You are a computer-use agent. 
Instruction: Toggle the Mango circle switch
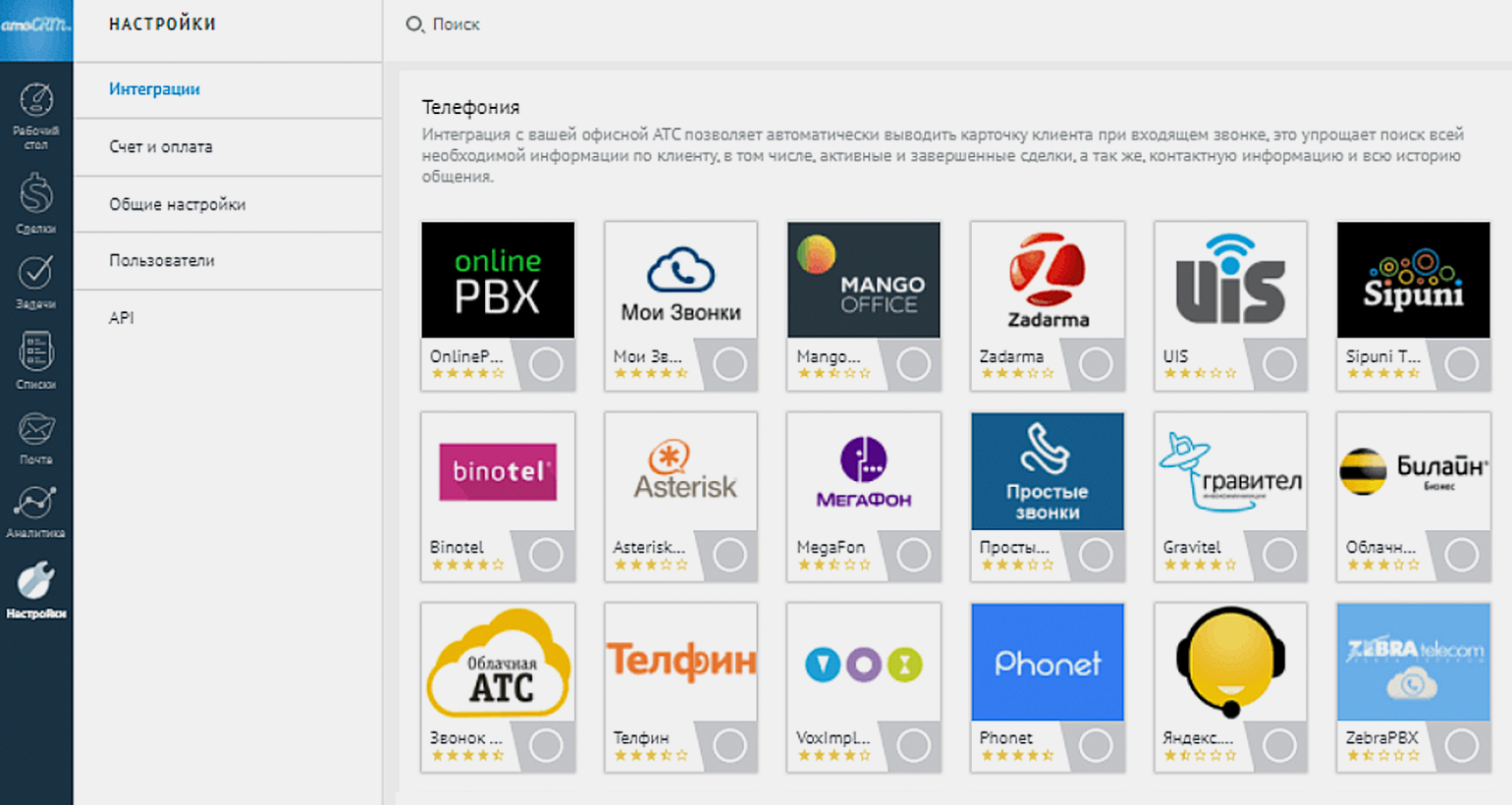coord(913,364)
